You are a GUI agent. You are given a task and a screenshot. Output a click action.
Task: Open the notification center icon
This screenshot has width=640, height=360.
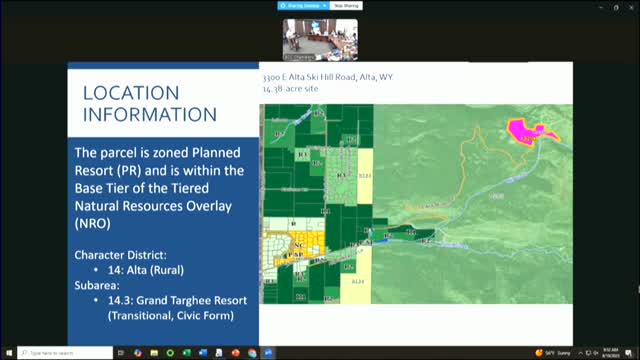click(x=629, y=353)
